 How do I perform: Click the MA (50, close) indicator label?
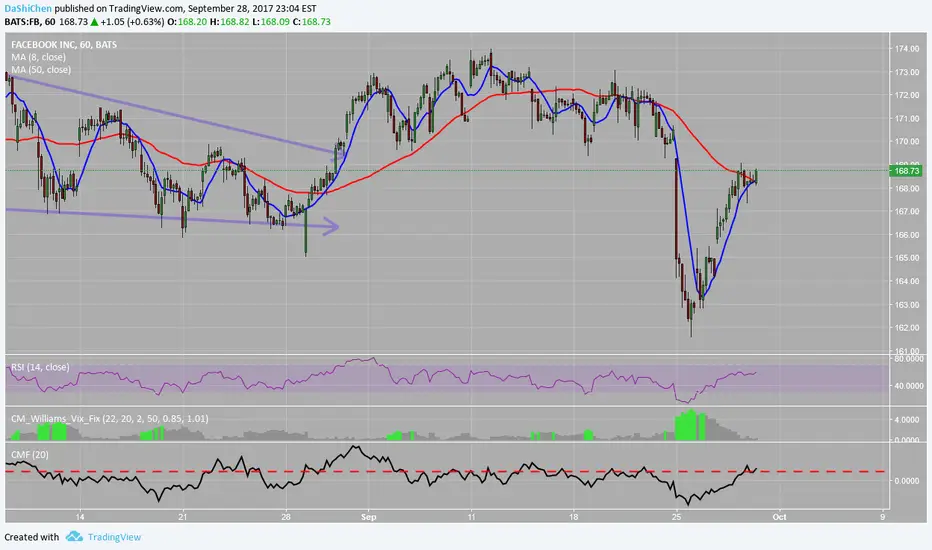pyautogui.click(x=40, y=70)
